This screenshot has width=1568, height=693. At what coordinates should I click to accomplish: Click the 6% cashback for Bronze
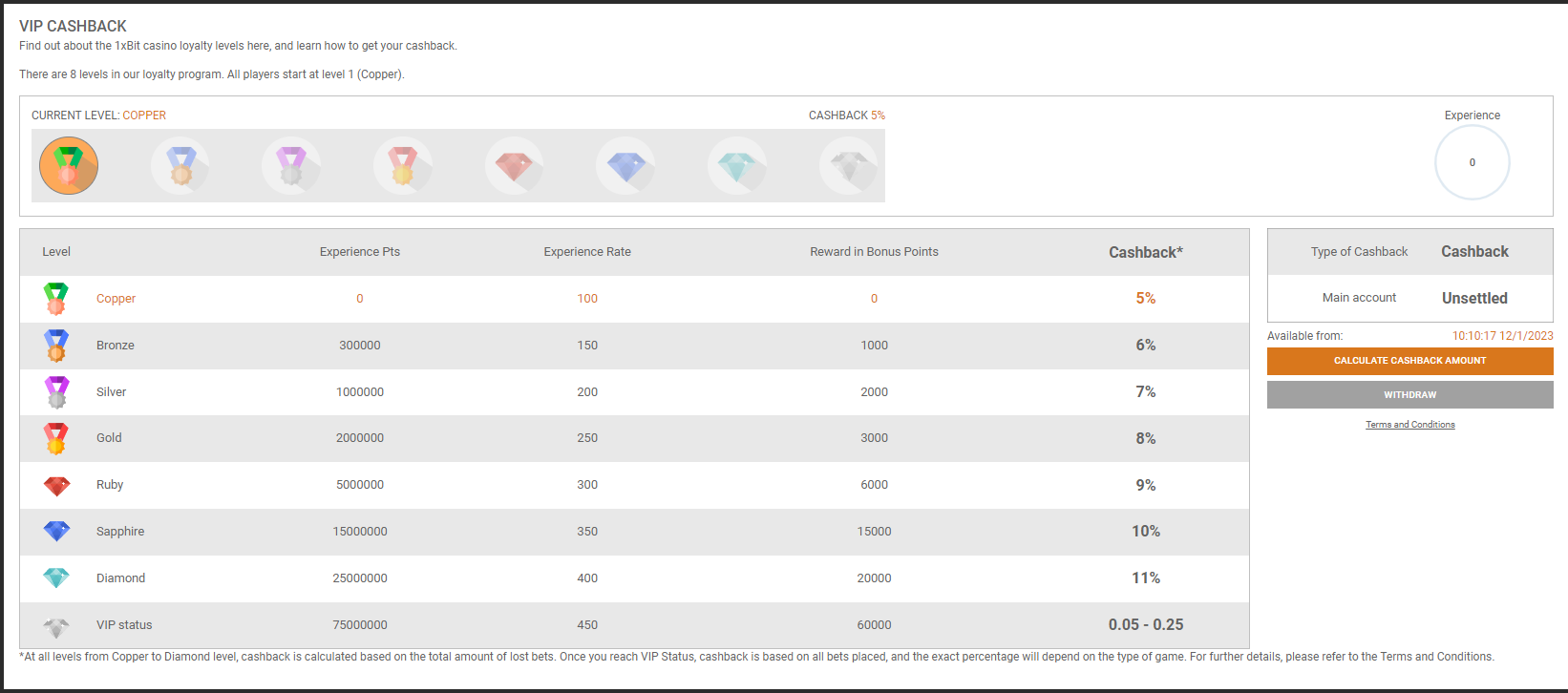1146,346
